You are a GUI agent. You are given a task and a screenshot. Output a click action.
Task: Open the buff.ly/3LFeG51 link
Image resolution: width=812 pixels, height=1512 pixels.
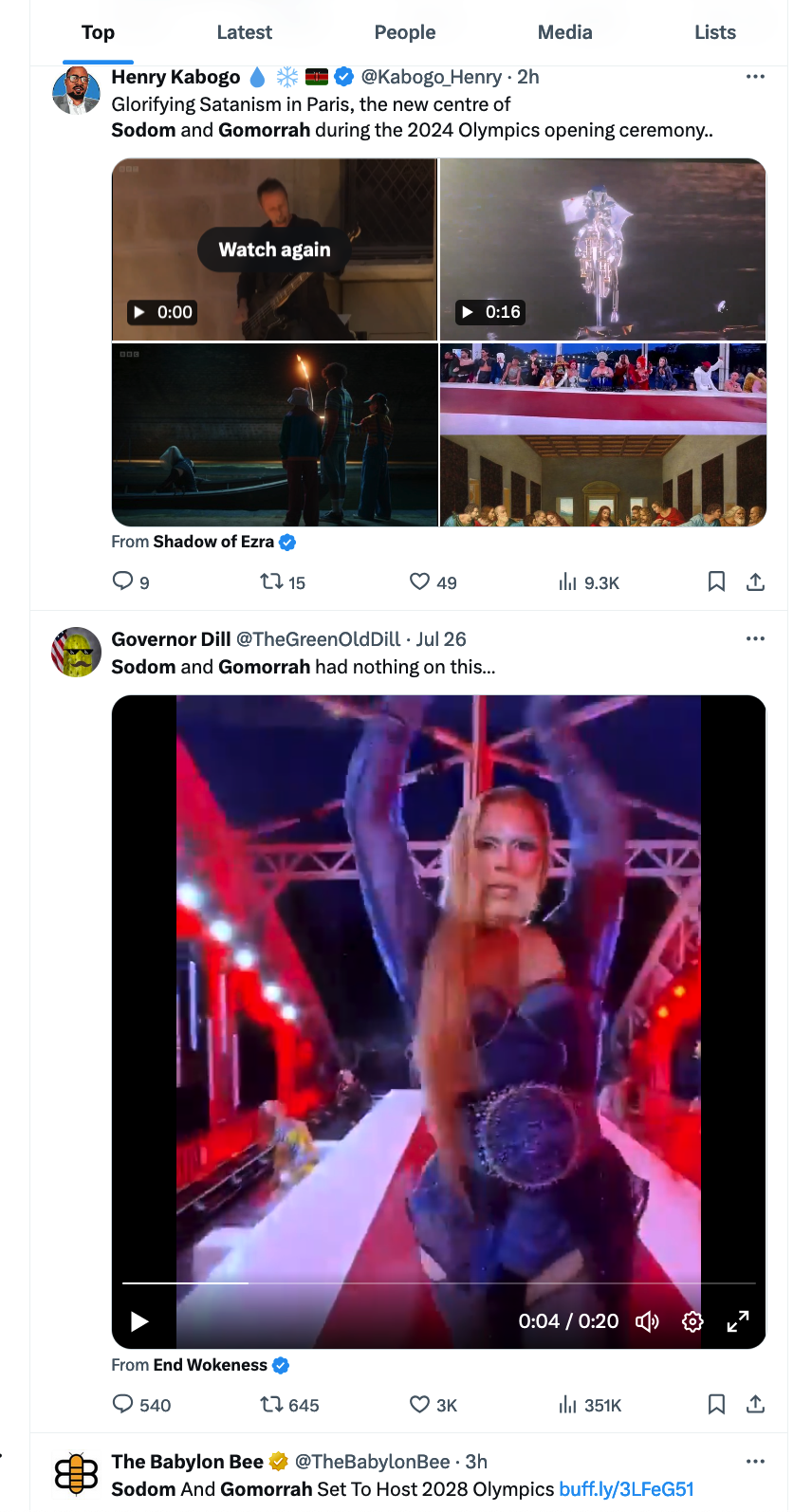coord(626,1489)
